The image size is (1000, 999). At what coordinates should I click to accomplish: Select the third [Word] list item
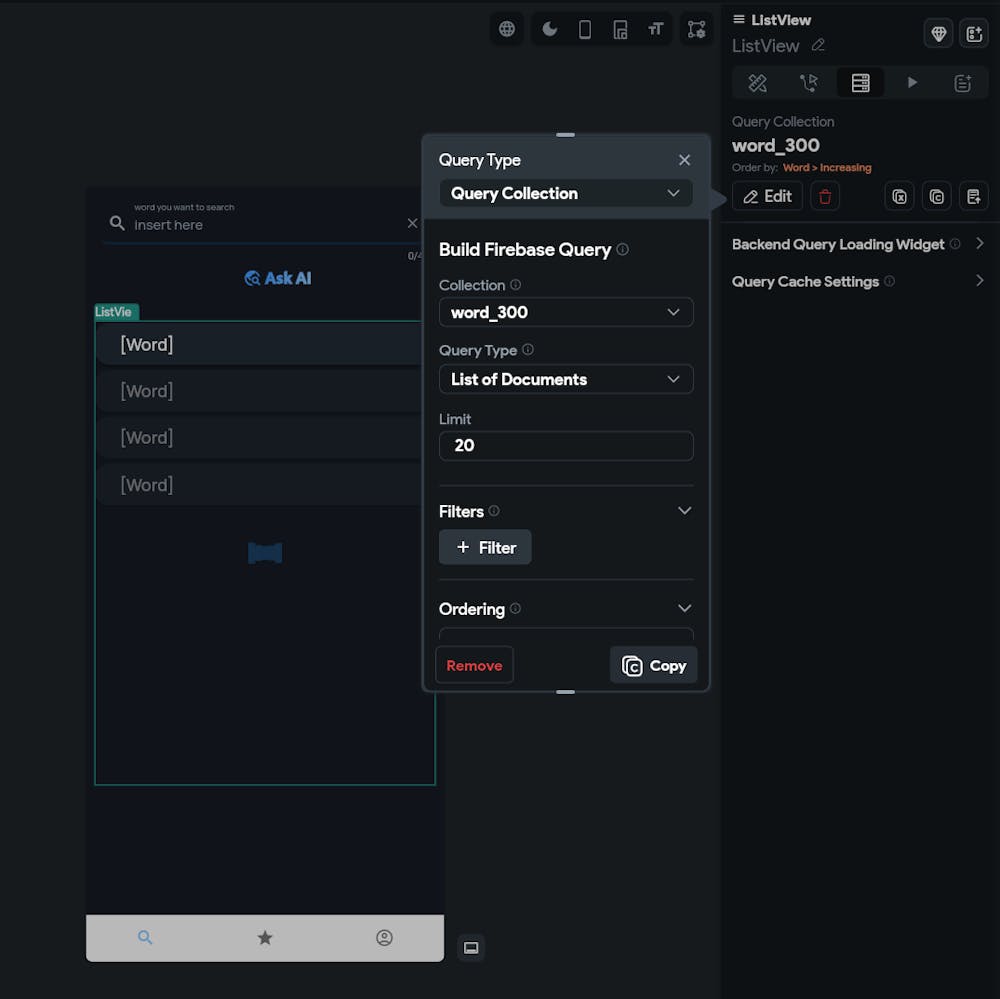tap(260, 438)
